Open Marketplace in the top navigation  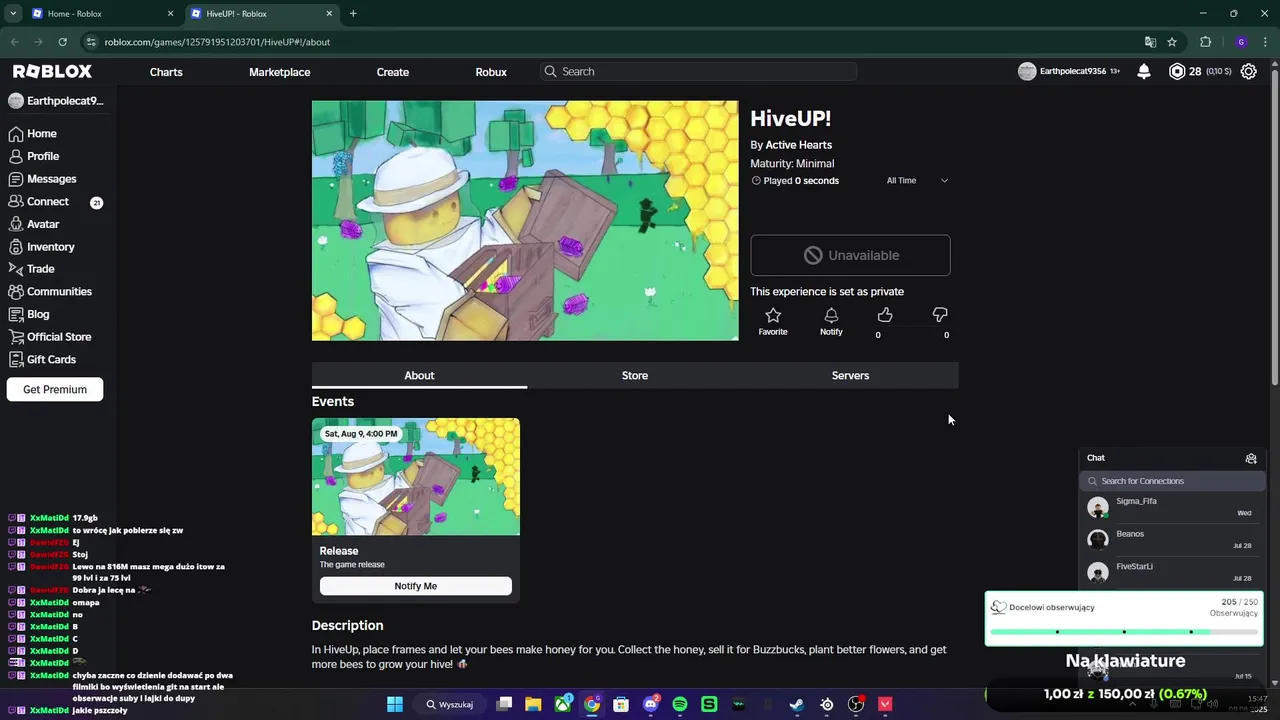pos(279,72)
